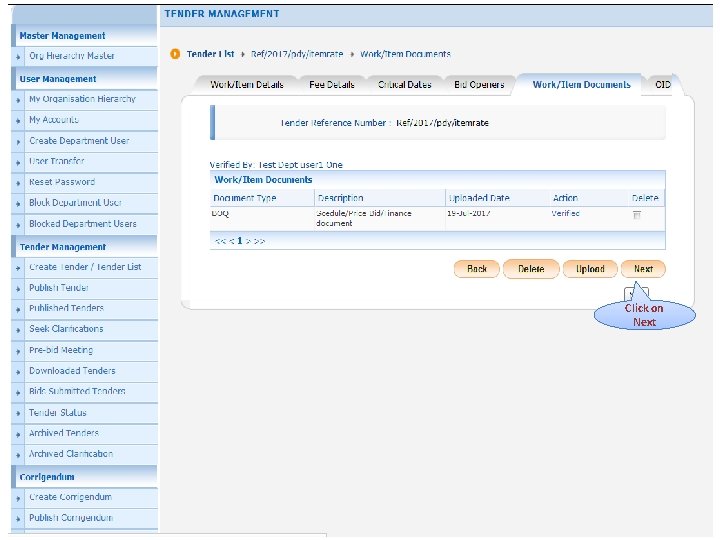The image size is (720, 540).
Task: Open Bids Submitted Tenders menu item
Action: click(77, 391)
